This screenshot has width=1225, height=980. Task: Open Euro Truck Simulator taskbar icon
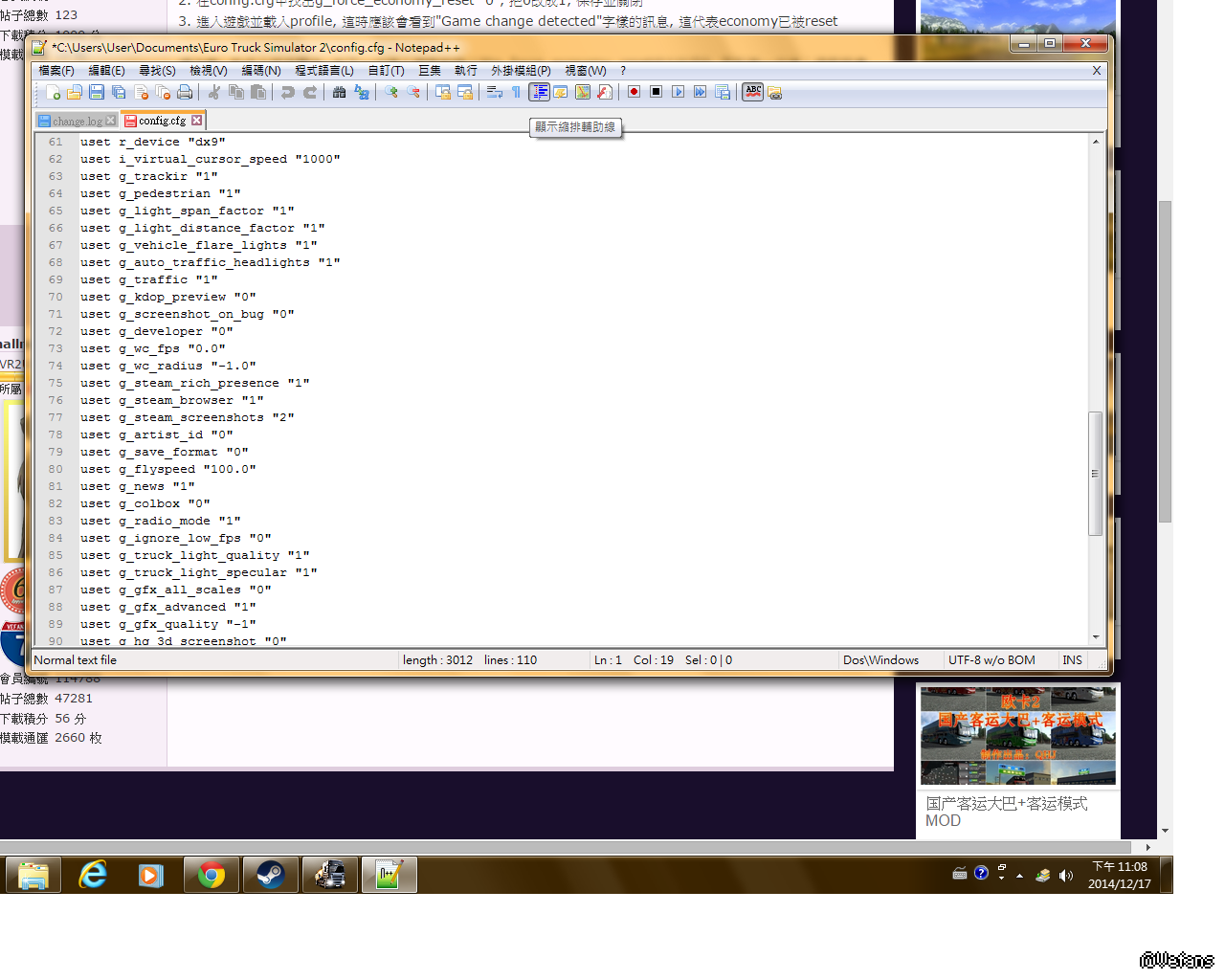coord(330,875)
